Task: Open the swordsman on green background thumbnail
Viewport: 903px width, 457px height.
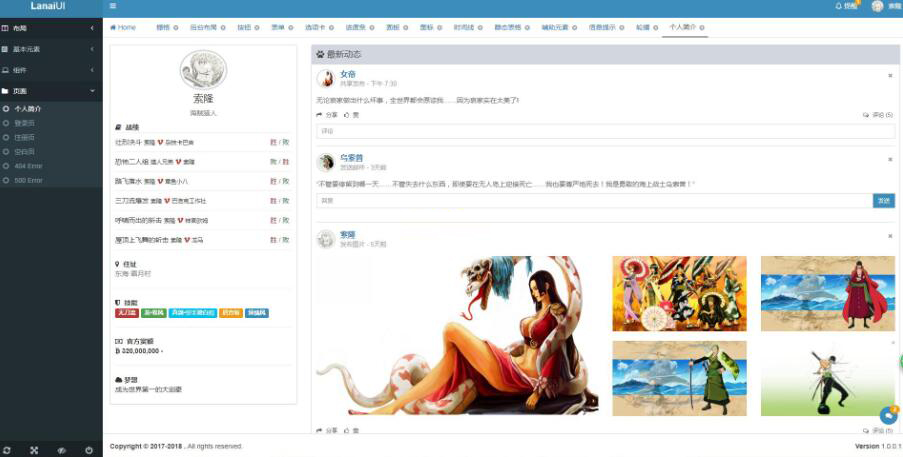Action: (828, 378)
